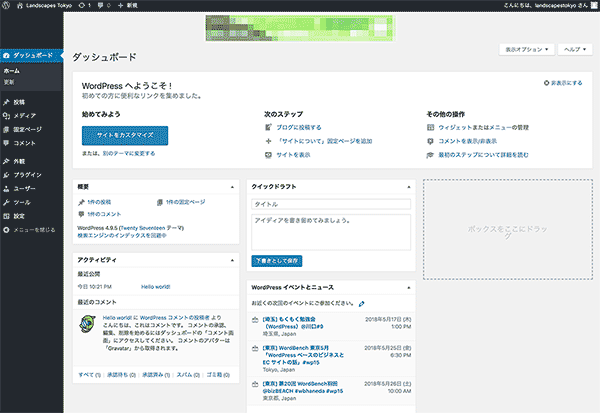Filter comments by 承認済み (1)
This screenshot has width=600, height=413.
[156, 375]
